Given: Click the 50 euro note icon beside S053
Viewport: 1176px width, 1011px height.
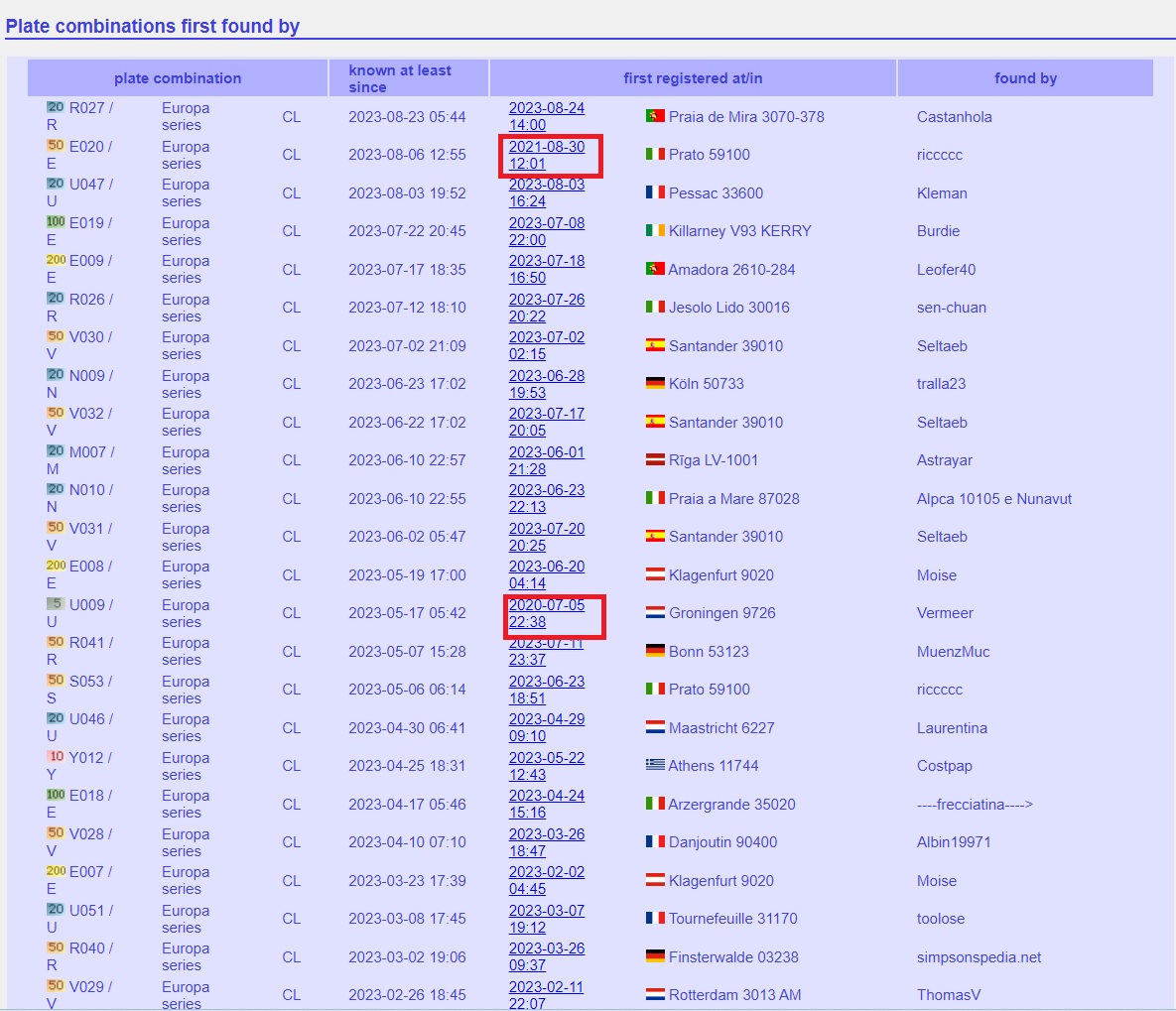Looking at the screenshot, I should tap(56, 681).
